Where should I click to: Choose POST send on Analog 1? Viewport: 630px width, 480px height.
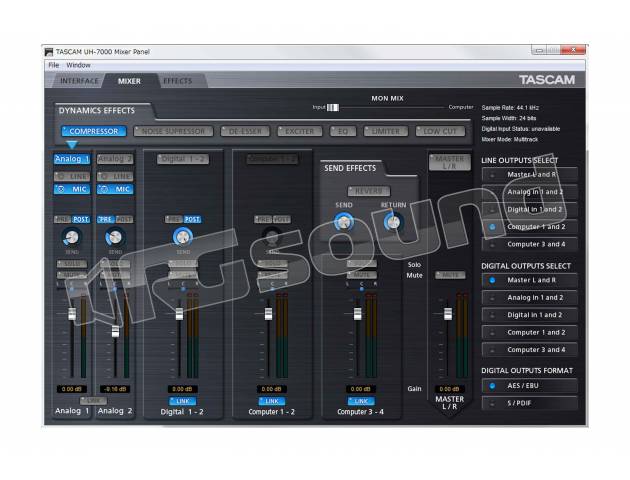tap(81, 219)
